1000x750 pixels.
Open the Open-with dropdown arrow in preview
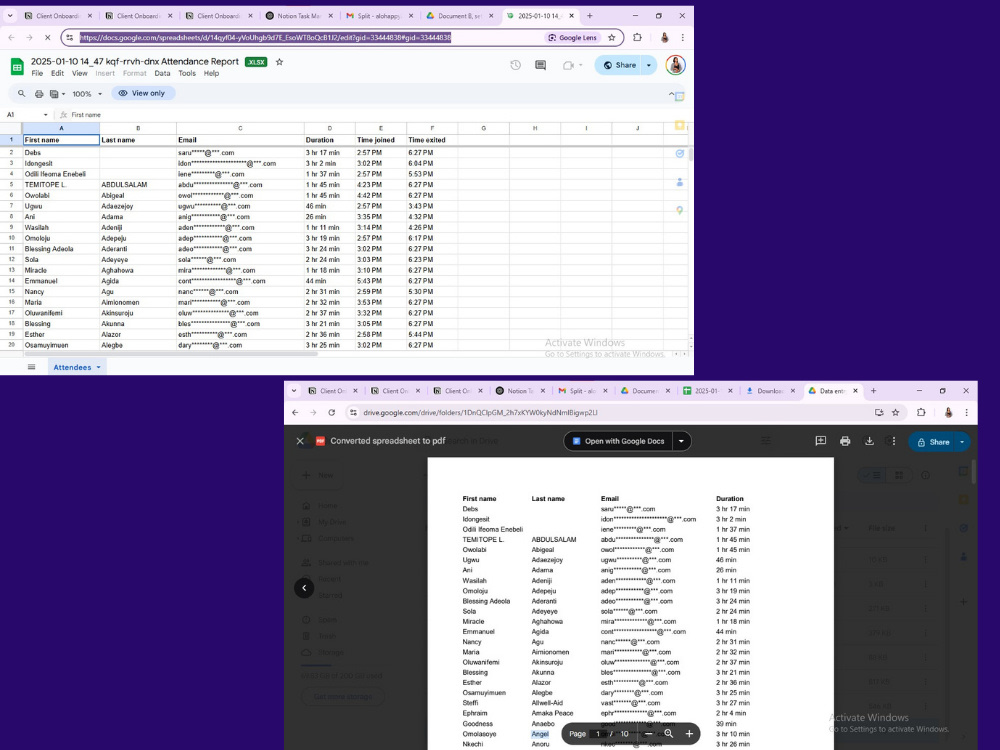click(681, 441)
